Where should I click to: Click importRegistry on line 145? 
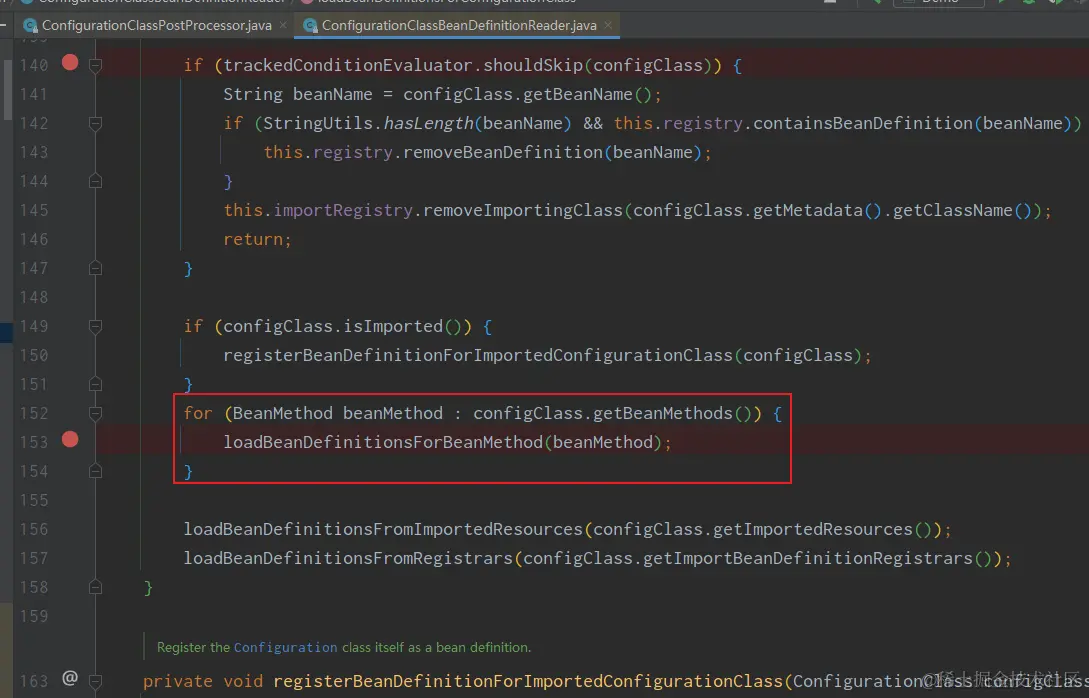click(343, 210)
